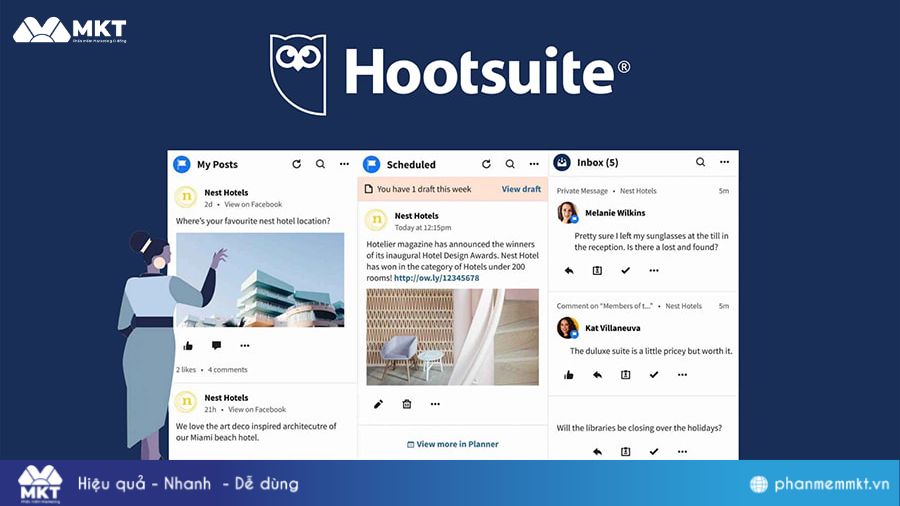
Task: Open the hotel building photo in My Posts
Action: [x=260, y=280]
